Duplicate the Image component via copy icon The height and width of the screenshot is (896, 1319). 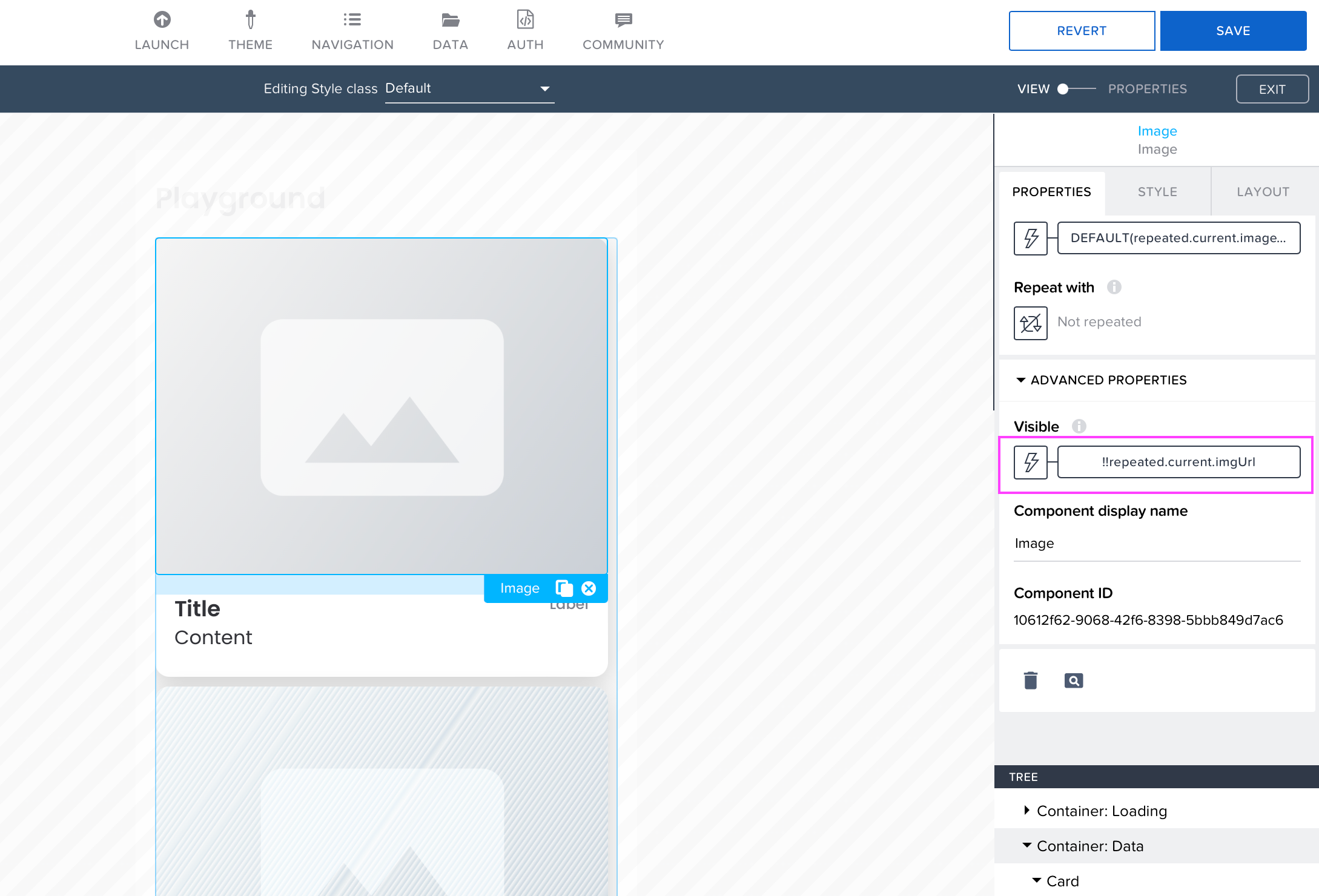point(564,588)
